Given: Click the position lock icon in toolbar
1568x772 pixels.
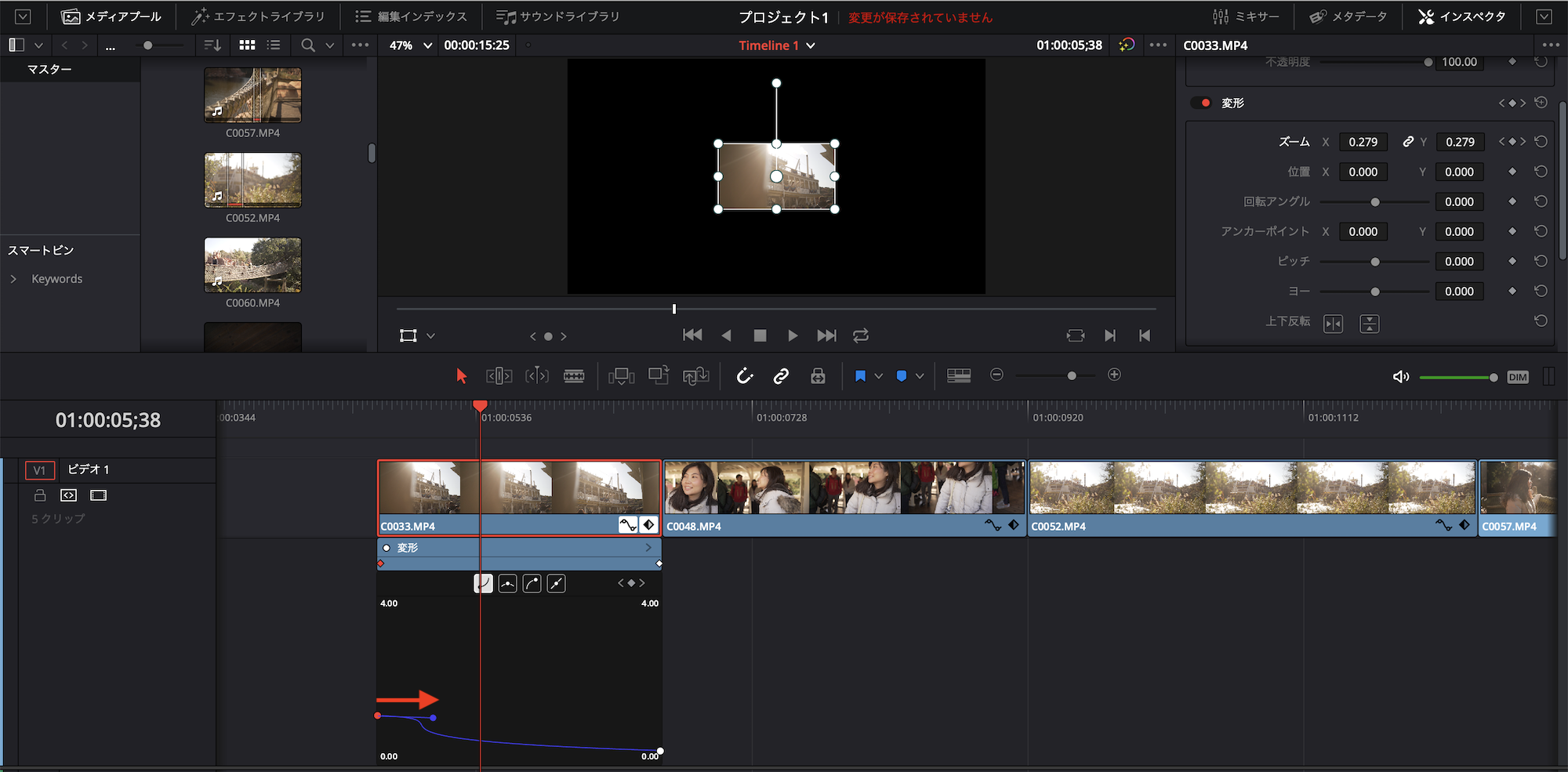Looking at the screenshot, I should pos(818,376).
